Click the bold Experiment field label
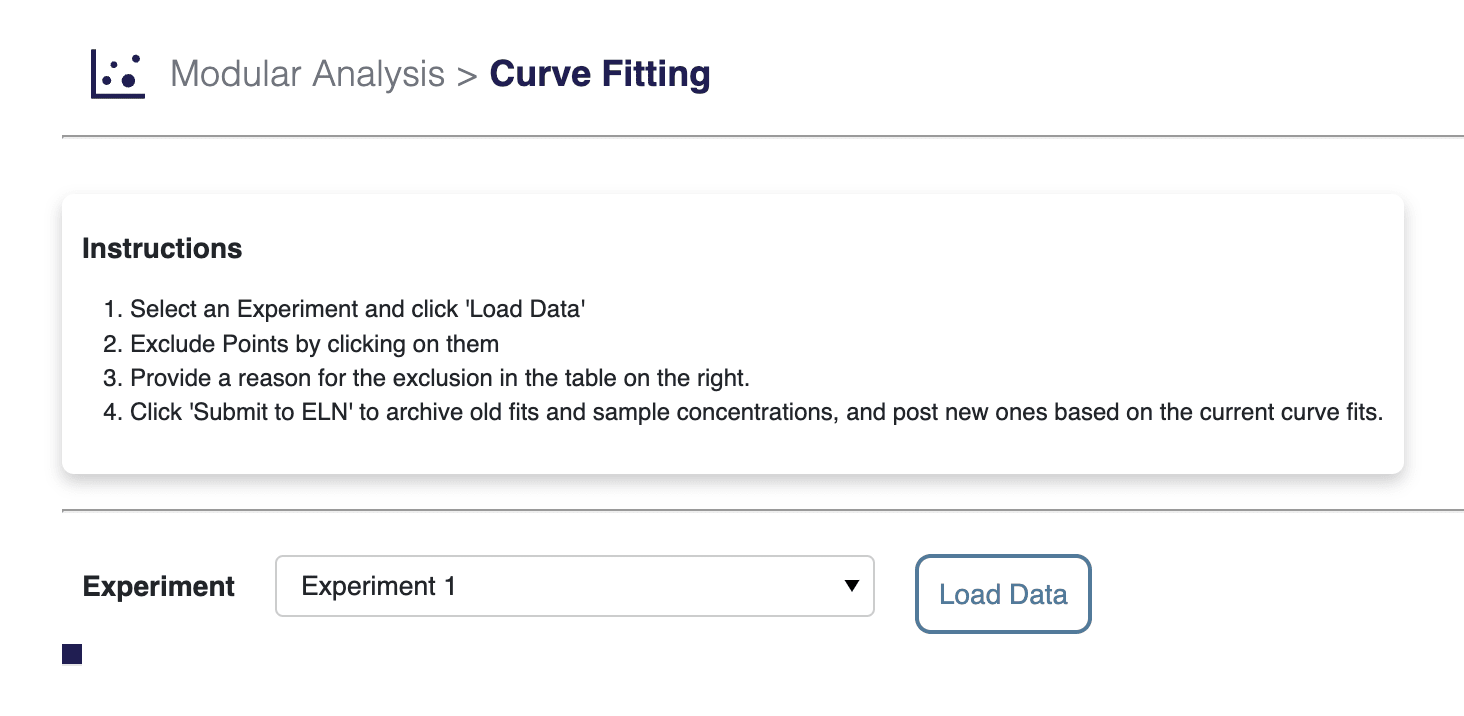 pos(159,586)
